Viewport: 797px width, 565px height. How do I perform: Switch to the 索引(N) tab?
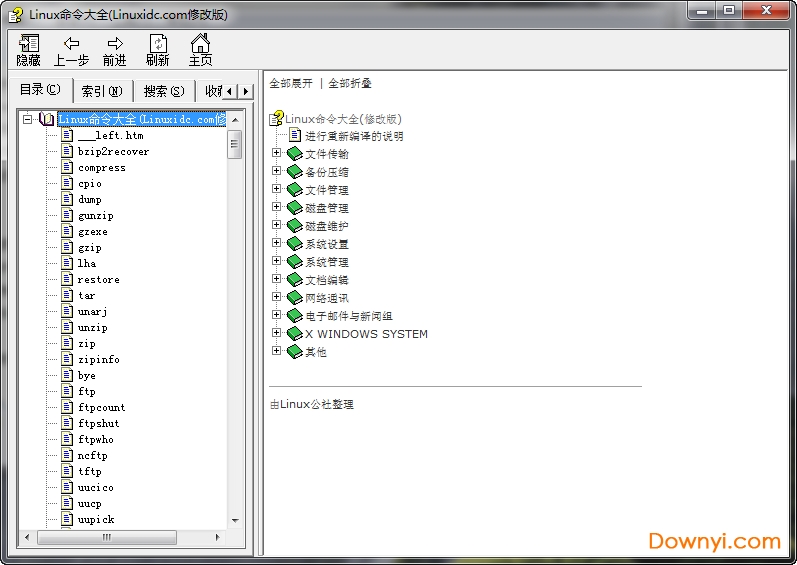tap(102, 91)
